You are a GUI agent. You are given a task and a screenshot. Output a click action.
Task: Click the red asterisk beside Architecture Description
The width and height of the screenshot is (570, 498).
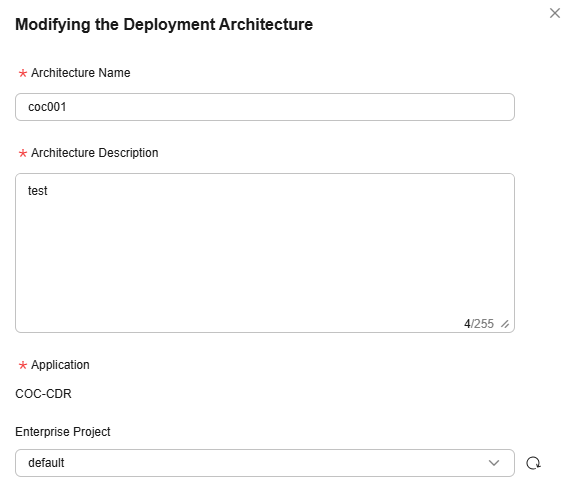coord(23,153)
